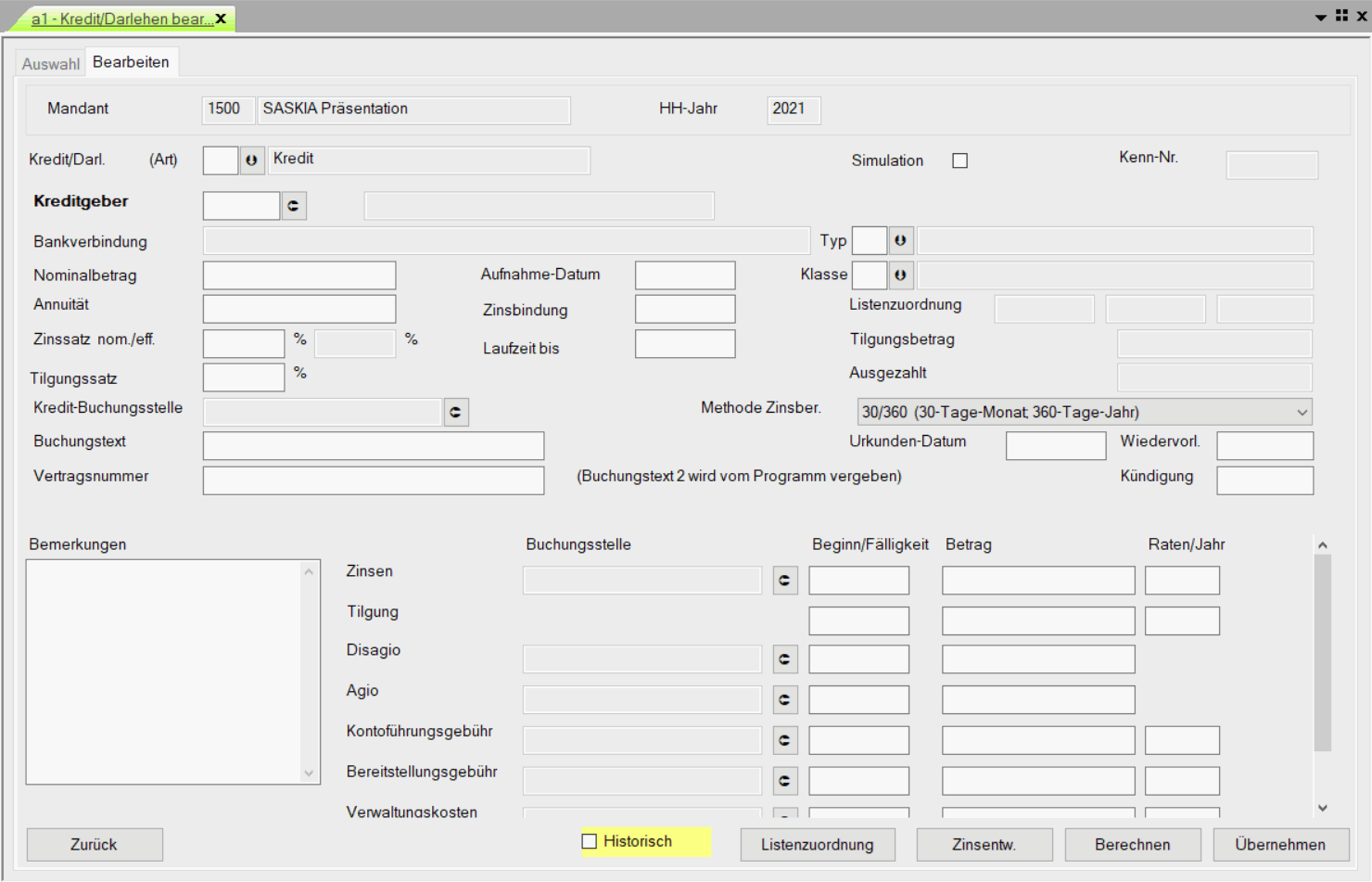Switch to the Auswahl tab
The image size is (1372, 882).
coord(51,64)
